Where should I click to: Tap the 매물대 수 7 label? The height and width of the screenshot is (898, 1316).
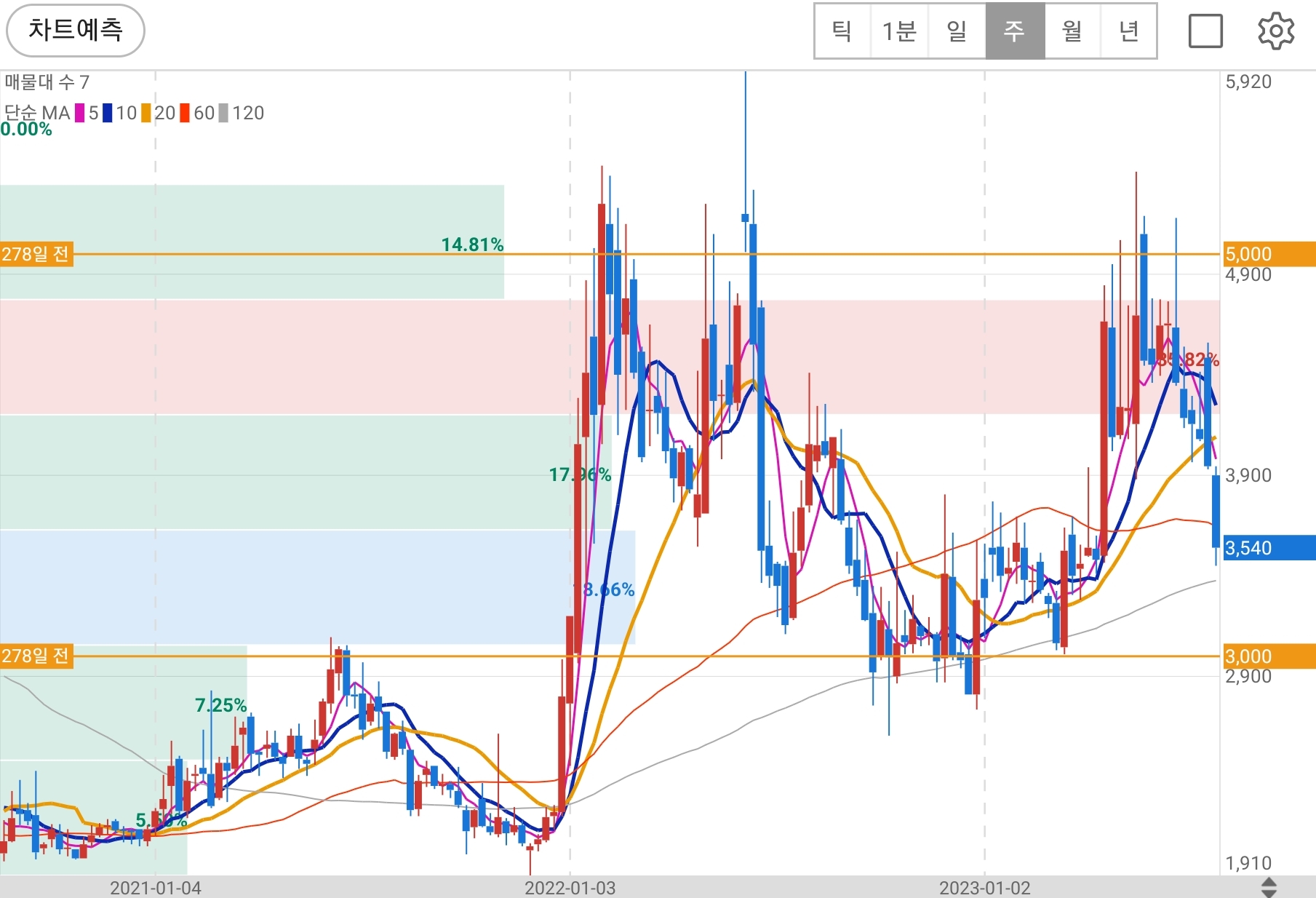coord(47,82)
